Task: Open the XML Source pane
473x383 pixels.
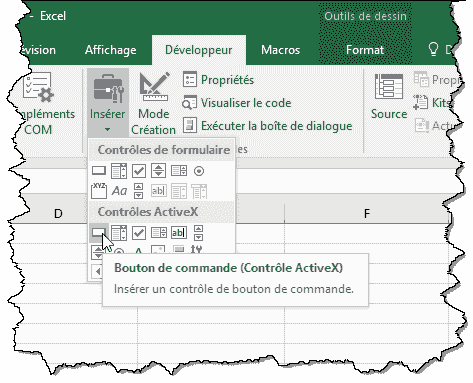Action: click(x=389, y=96)
